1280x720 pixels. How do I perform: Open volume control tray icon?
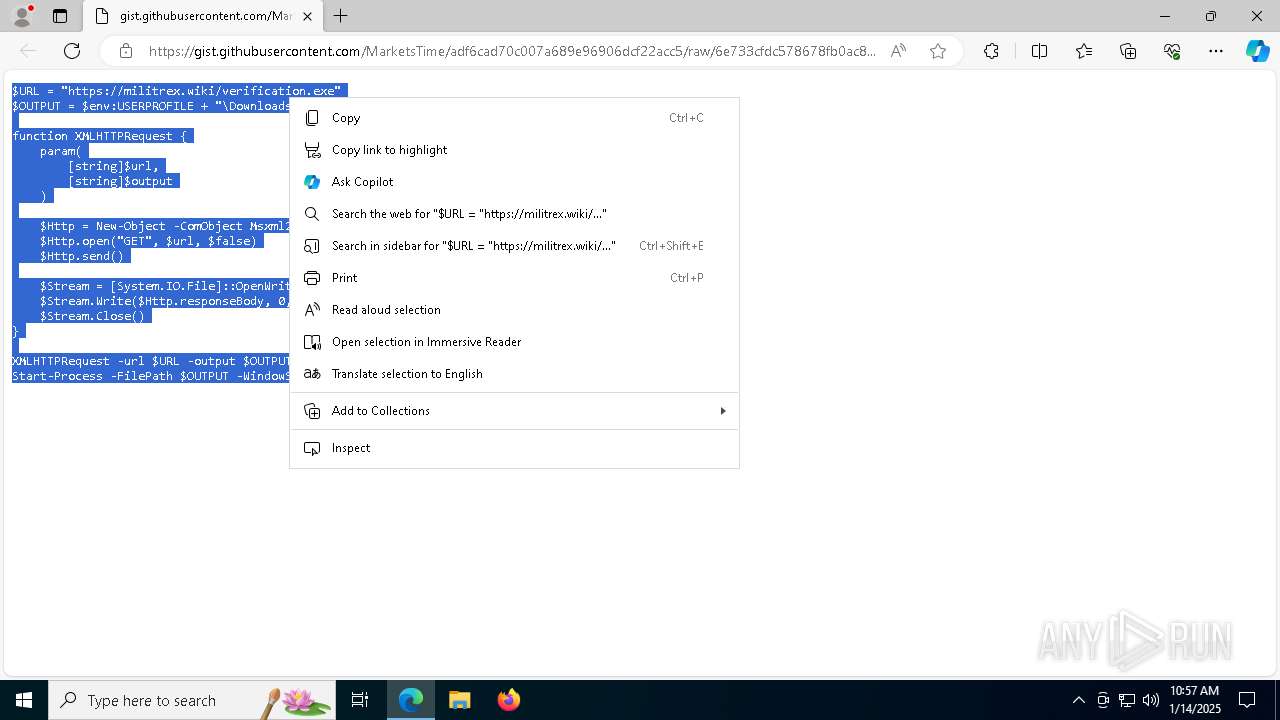(x=1151, y=700)
